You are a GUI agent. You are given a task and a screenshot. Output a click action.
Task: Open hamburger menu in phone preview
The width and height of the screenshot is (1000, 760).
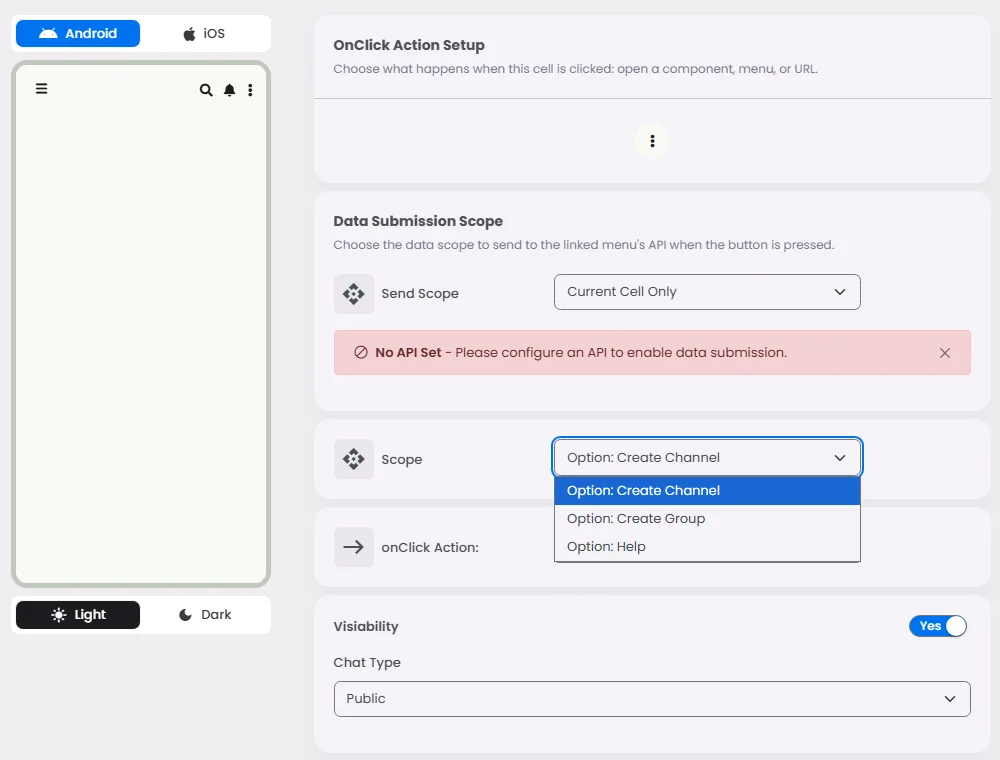[x=42, y=89]
